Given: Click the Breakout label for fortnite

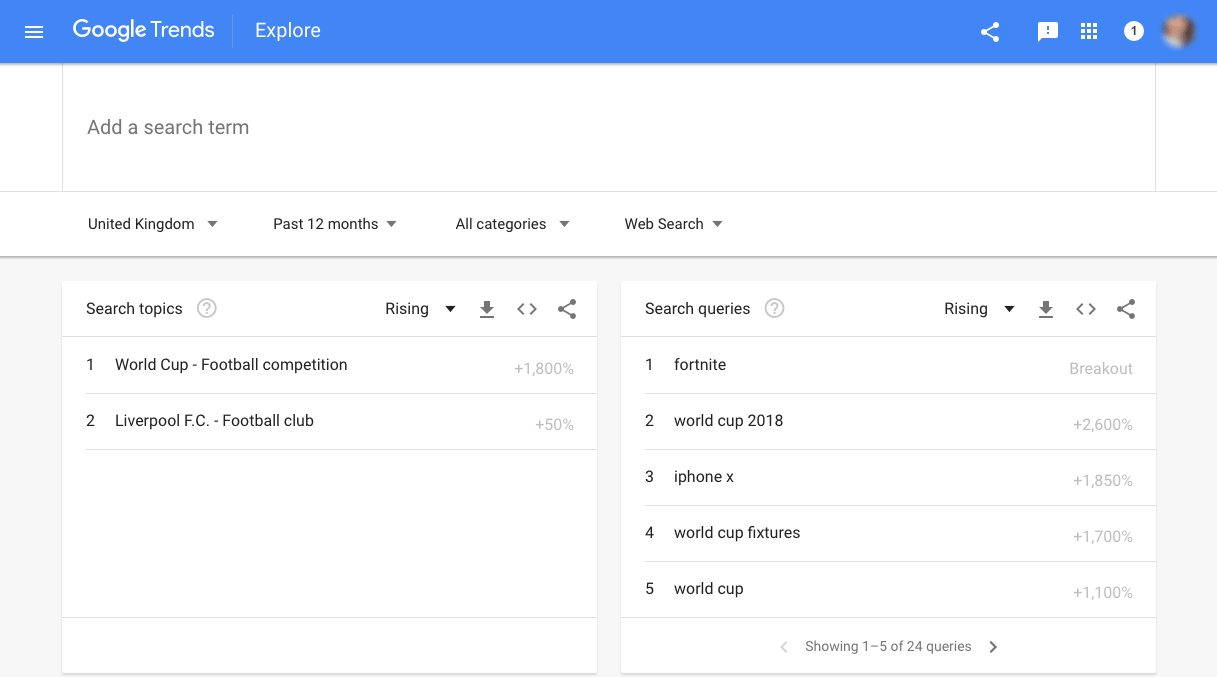Looking at the screenshot, I should (1101, 369).
